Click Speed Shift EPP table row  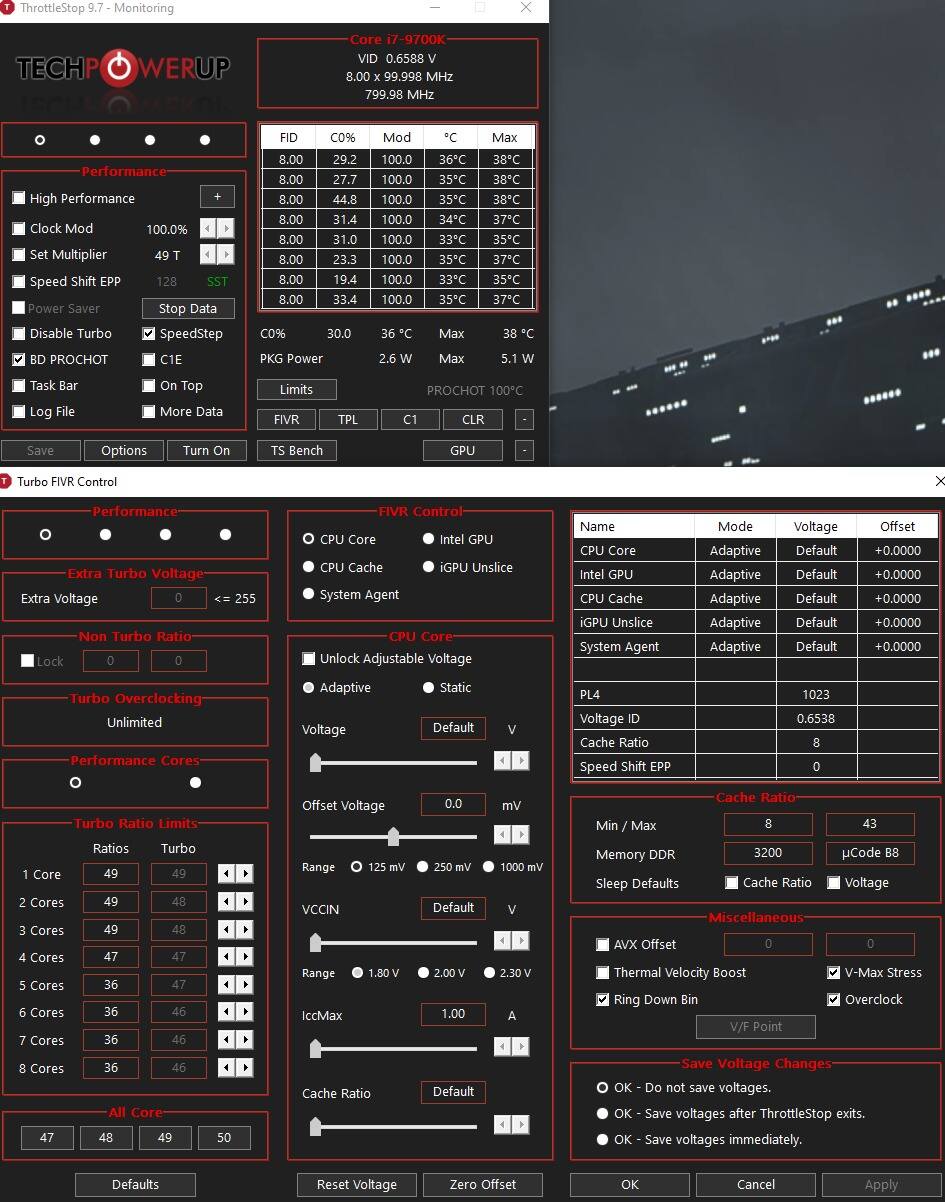coord(755,766)
